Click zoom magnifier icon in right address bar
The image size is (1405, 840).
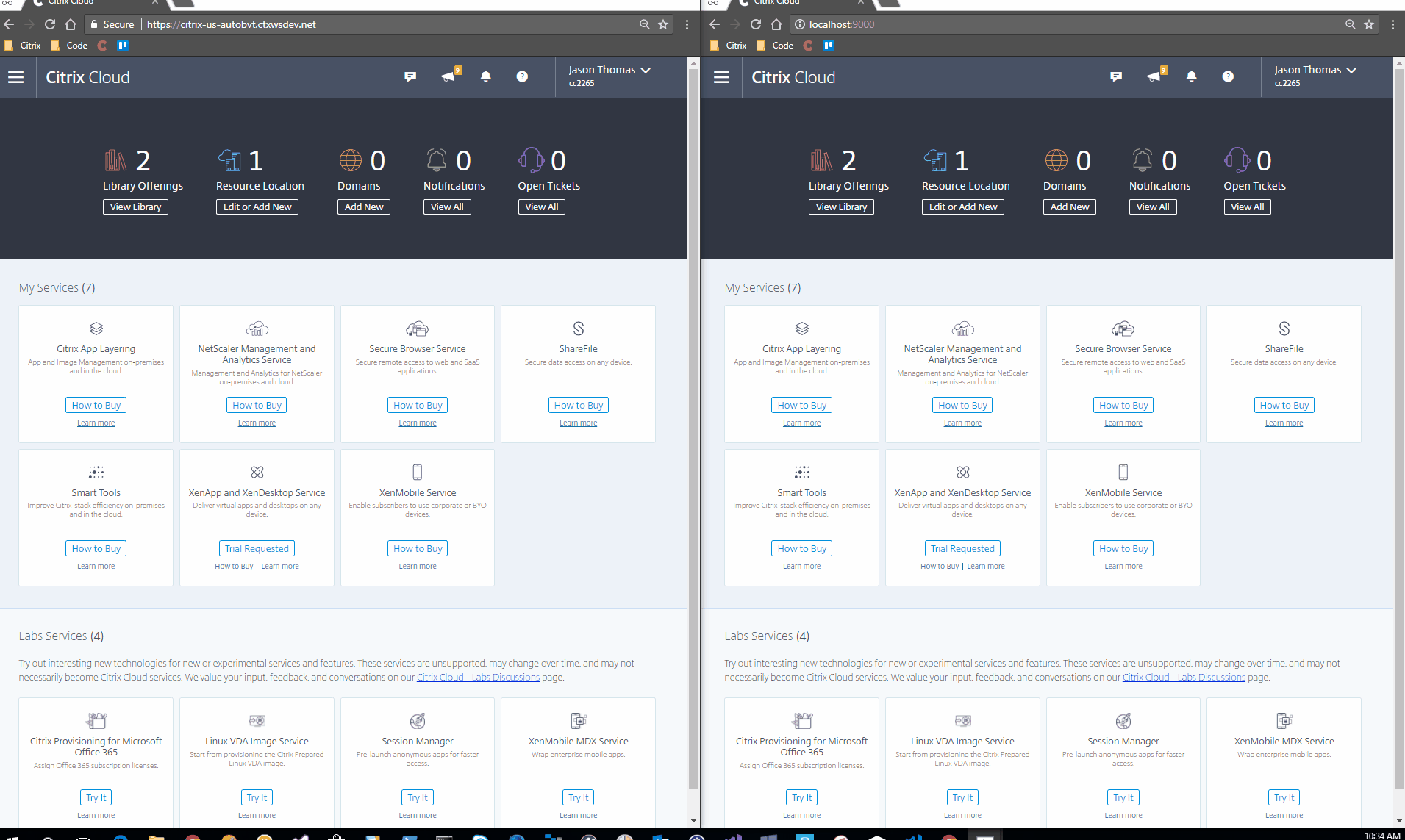click(1350, 24)
